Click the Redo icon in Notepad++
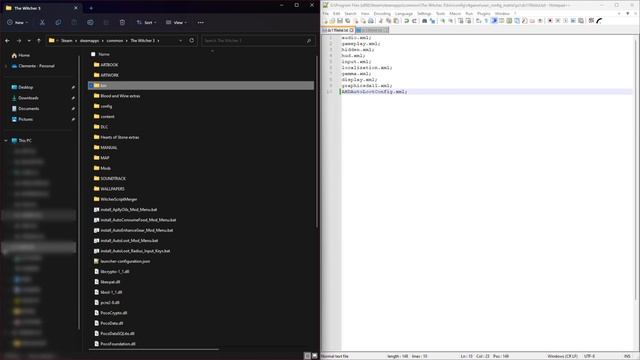640x360 pixels. pyautogui.click(x=414, y=21)
